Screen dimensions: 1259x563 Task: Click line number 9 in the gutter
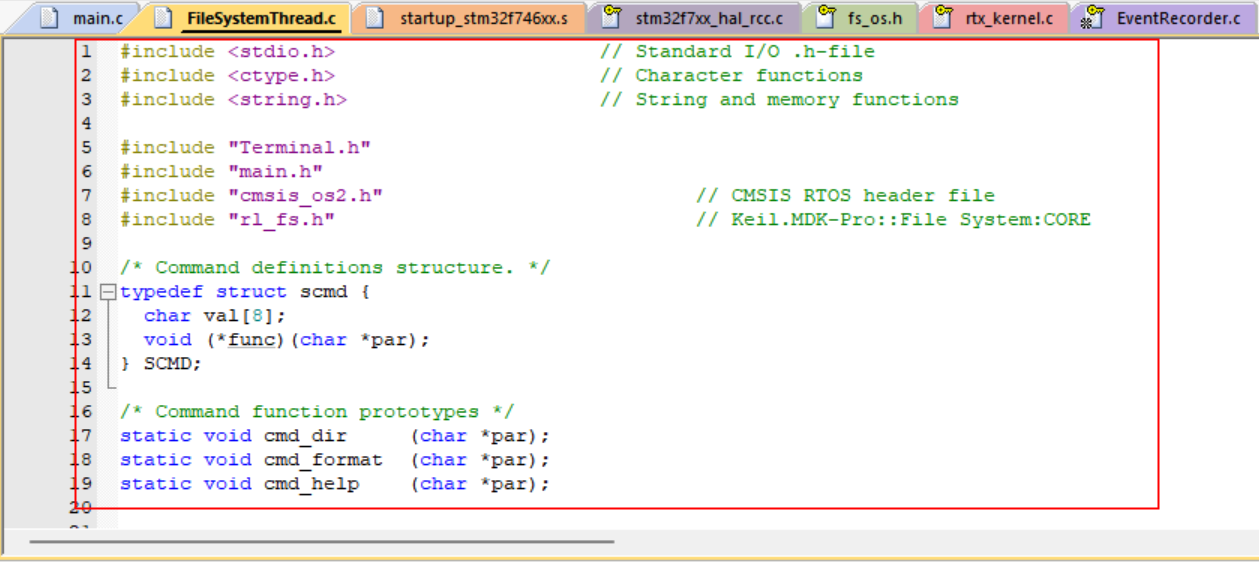tap(86, 244)
